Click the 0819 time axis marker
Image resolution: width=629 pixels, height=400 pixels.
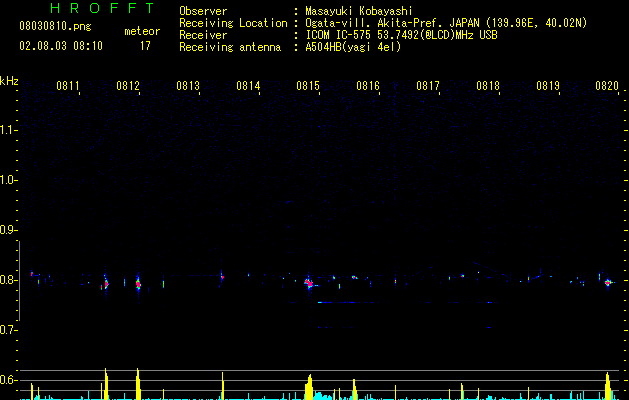[548, 86]
